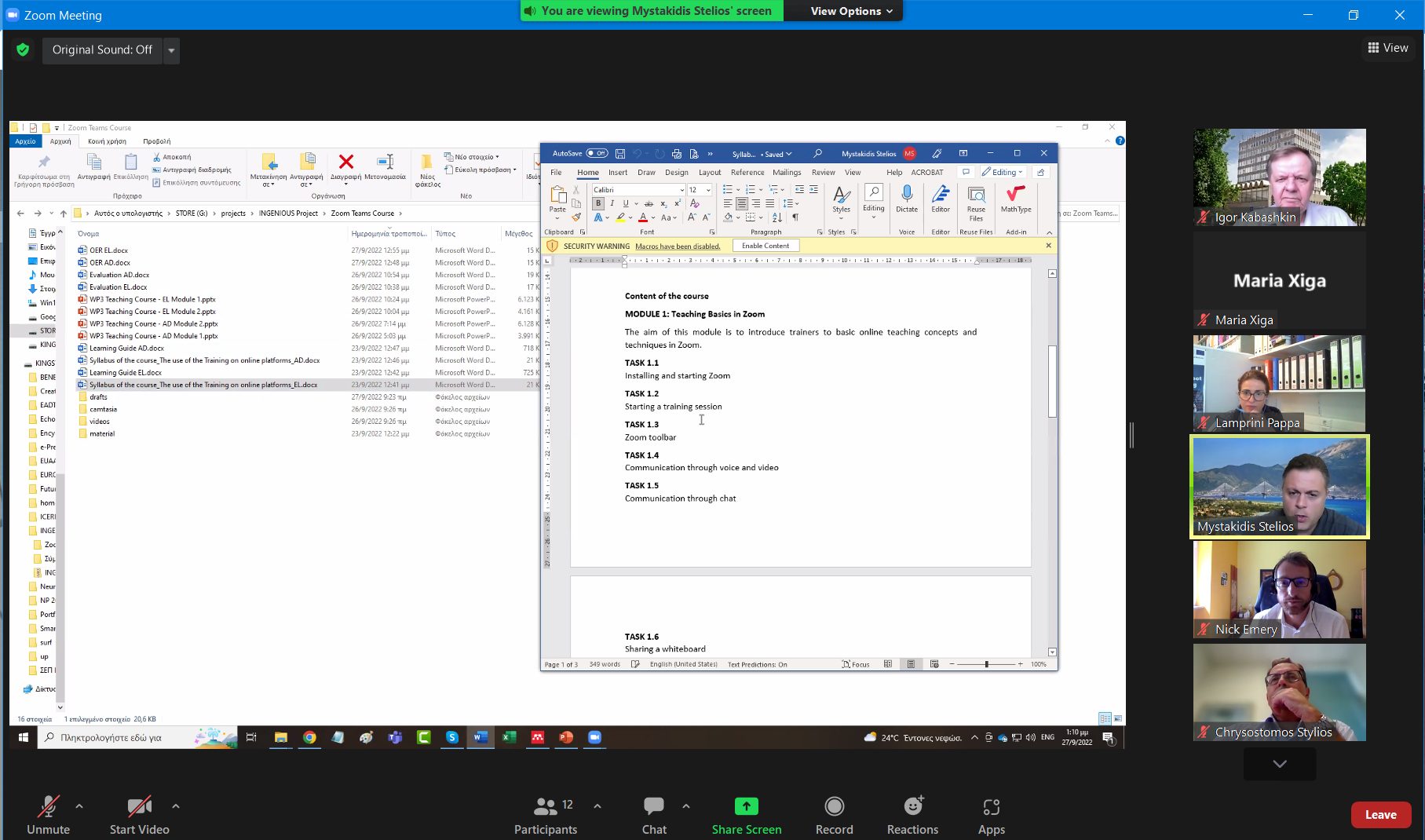Open View Options dropdown in Zoom
The image size is (1425, 840).
click(852, 11)
